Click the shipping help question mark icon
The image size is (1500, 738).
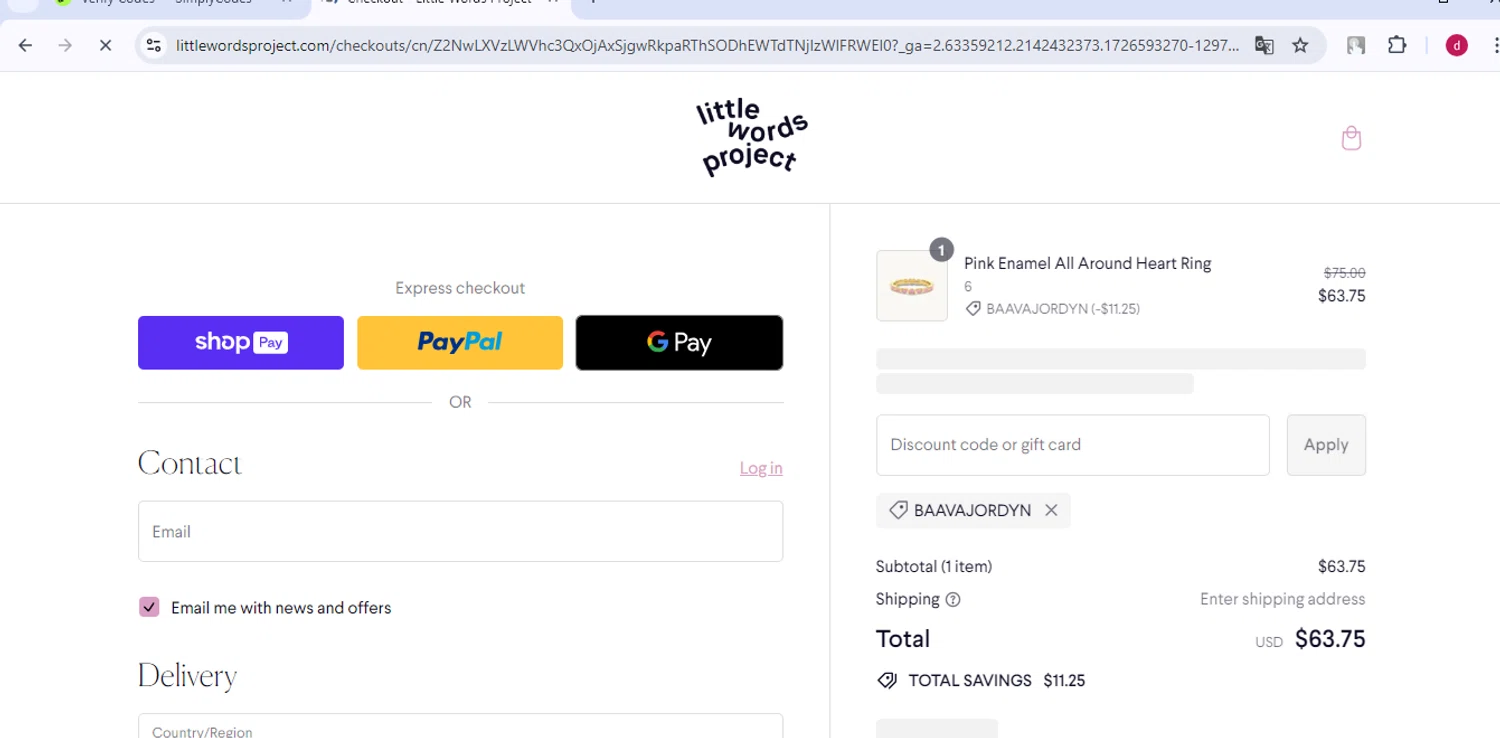tap(953, 600)
